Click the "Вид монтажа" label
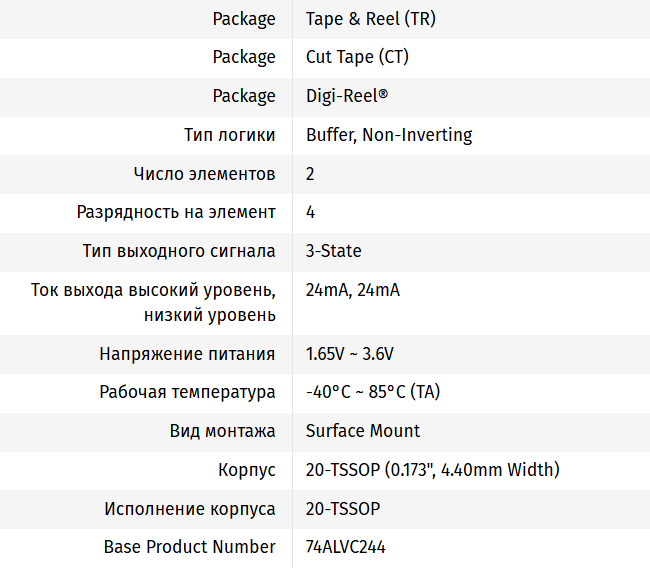 tap(222, 431)
